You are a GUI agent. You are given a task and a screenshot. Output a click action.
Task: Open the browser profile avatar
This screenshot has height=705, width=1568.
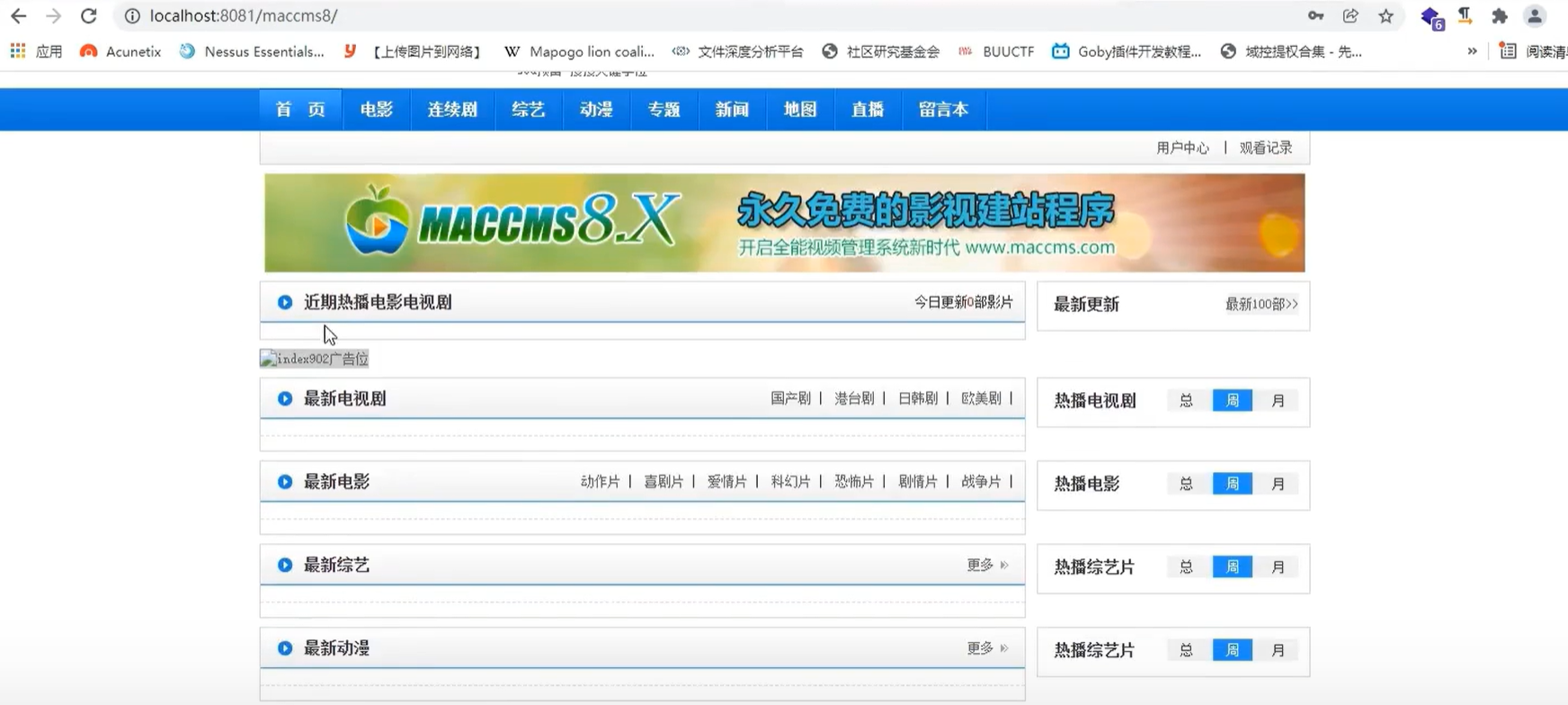[1535, 16]
